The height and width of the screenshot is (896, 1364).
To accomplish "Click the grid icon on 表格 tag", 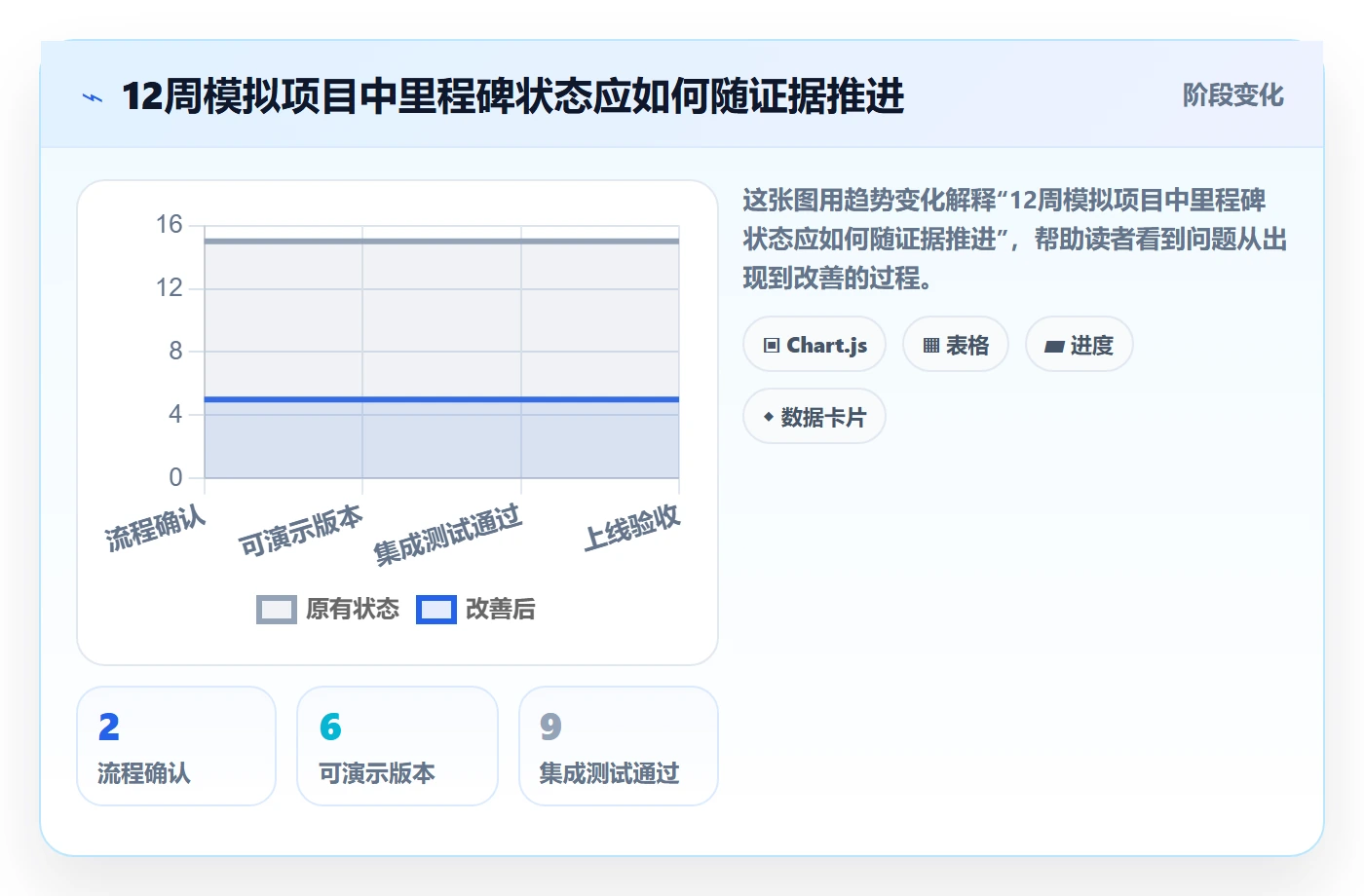I will (x=931, y=346).
